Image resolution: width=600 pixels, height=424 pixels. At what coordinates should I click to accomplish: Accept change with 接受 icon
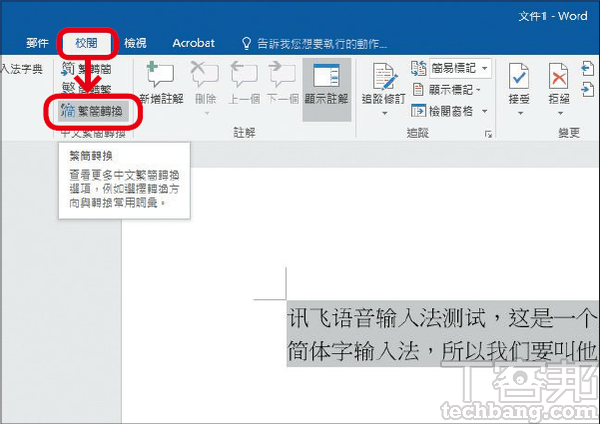[519, 76]
